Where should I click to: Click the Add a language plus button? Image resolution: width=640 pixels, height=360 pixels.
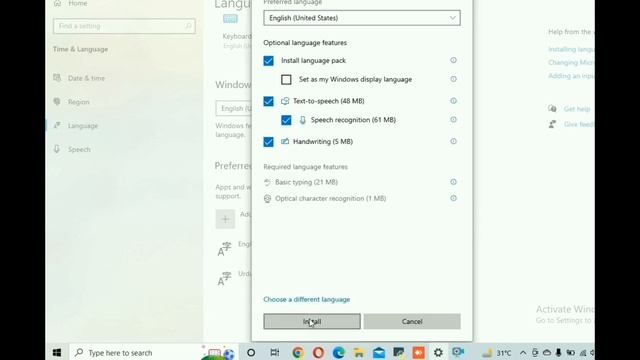click(225, 219)
